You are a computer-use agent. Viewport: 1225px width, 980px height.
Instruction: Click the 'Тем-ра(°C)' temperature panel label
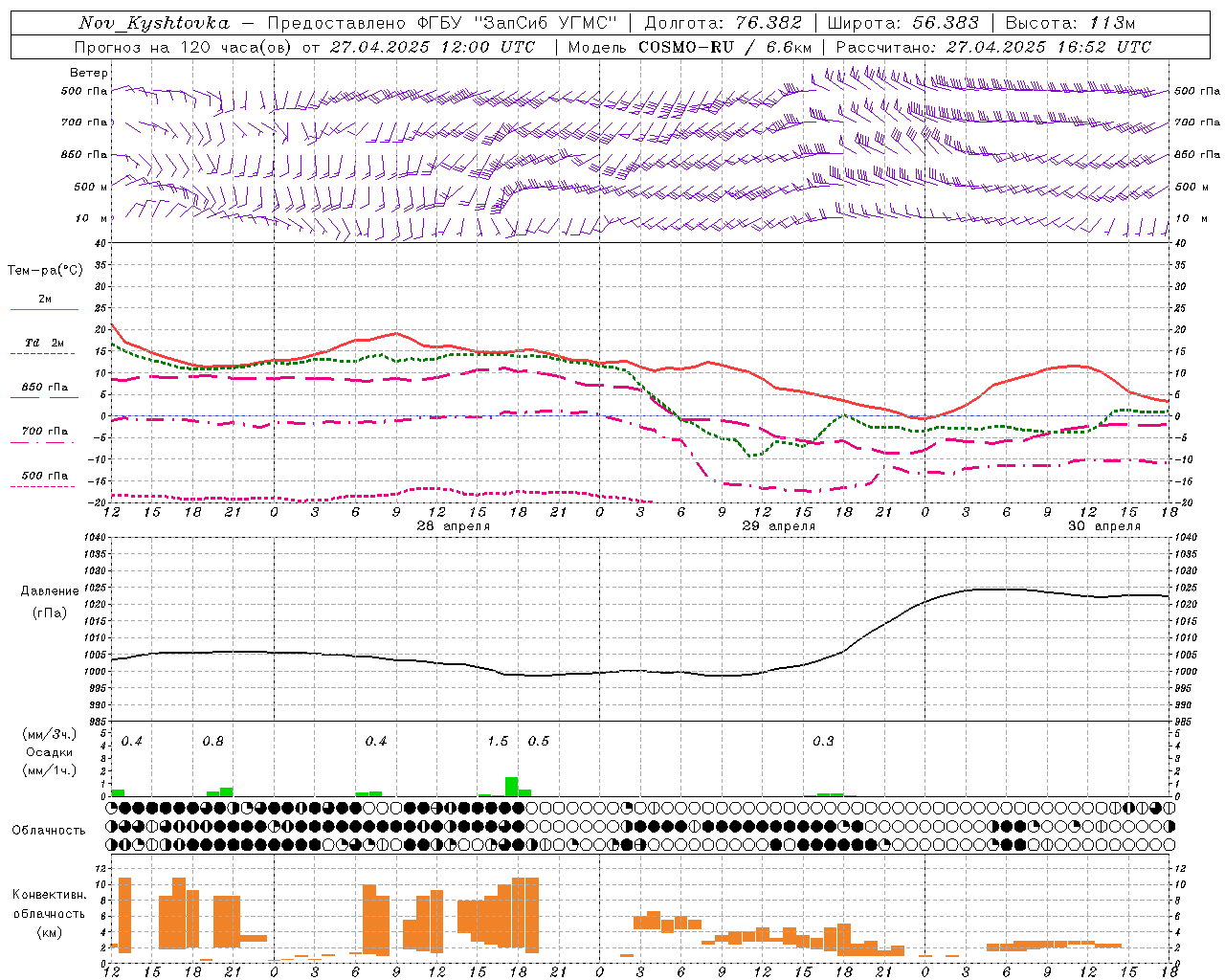45,271
